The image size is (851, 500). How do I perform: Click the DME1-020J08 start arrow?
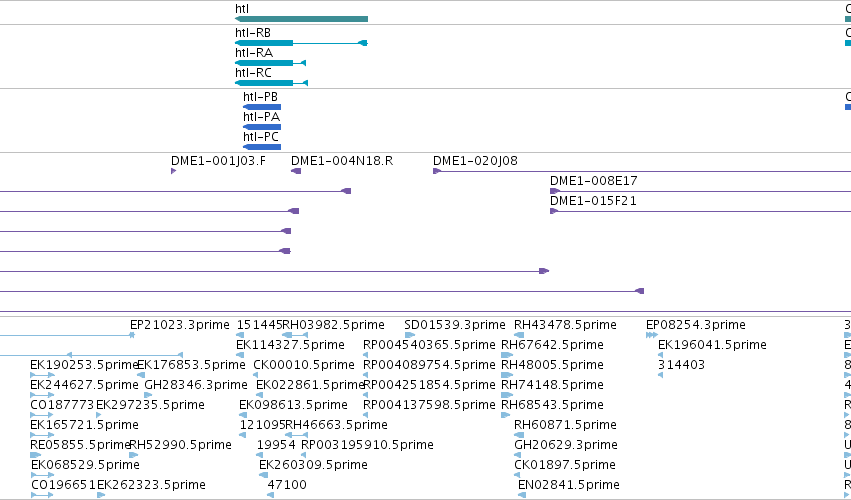437,171
